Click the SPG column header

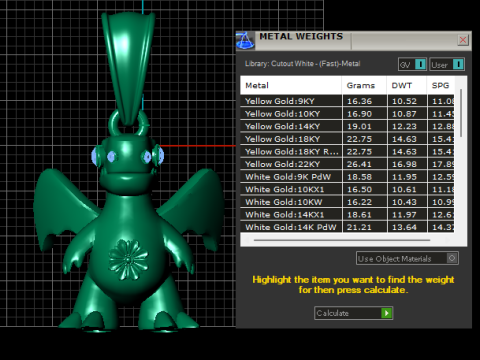click(x=441, y=85)
